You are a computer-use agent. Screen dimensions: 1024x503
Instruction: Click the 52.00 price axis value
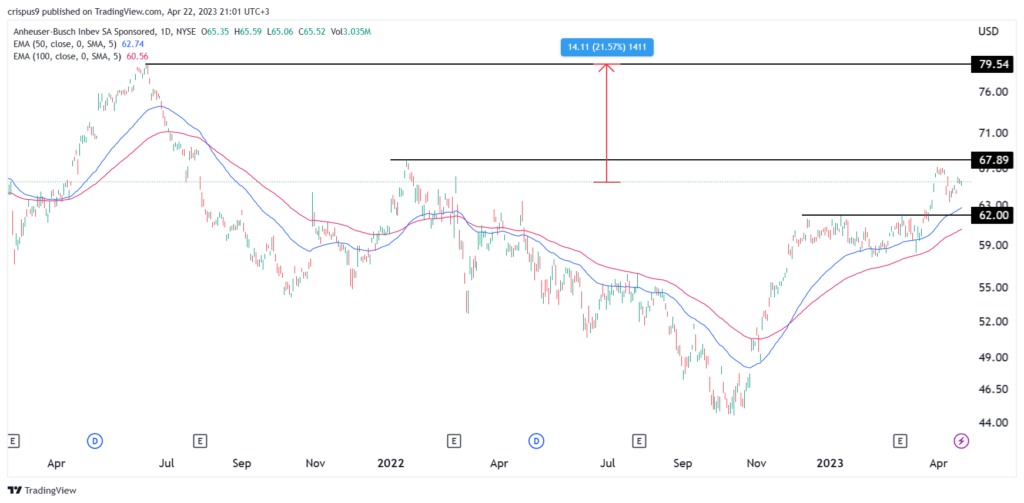(995, 322)
